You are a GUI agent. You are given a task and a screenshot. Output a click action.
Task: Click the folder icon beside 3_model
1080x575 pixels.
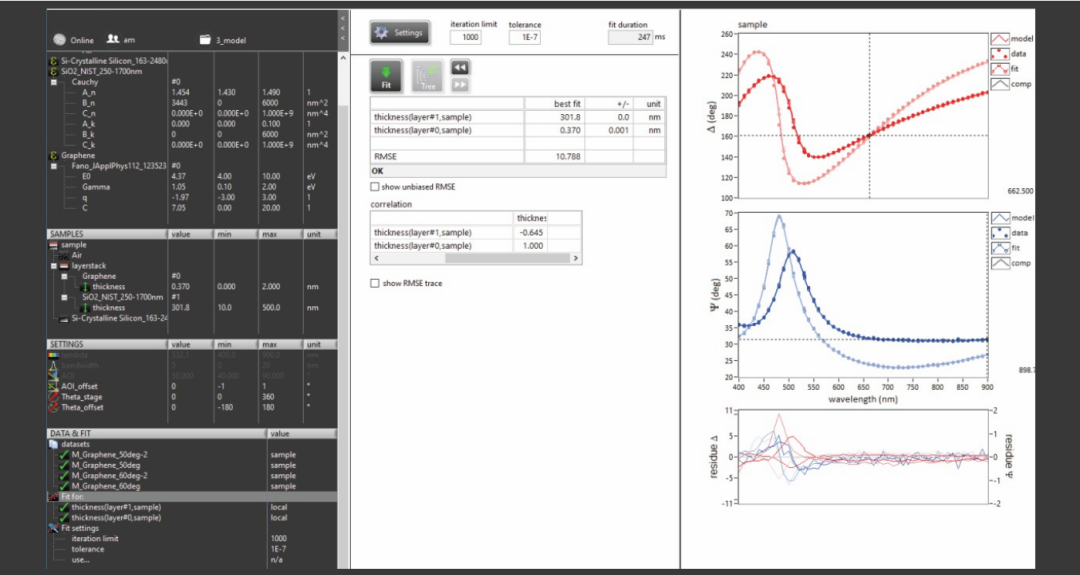pyautogui.click(x=205, y=40)
